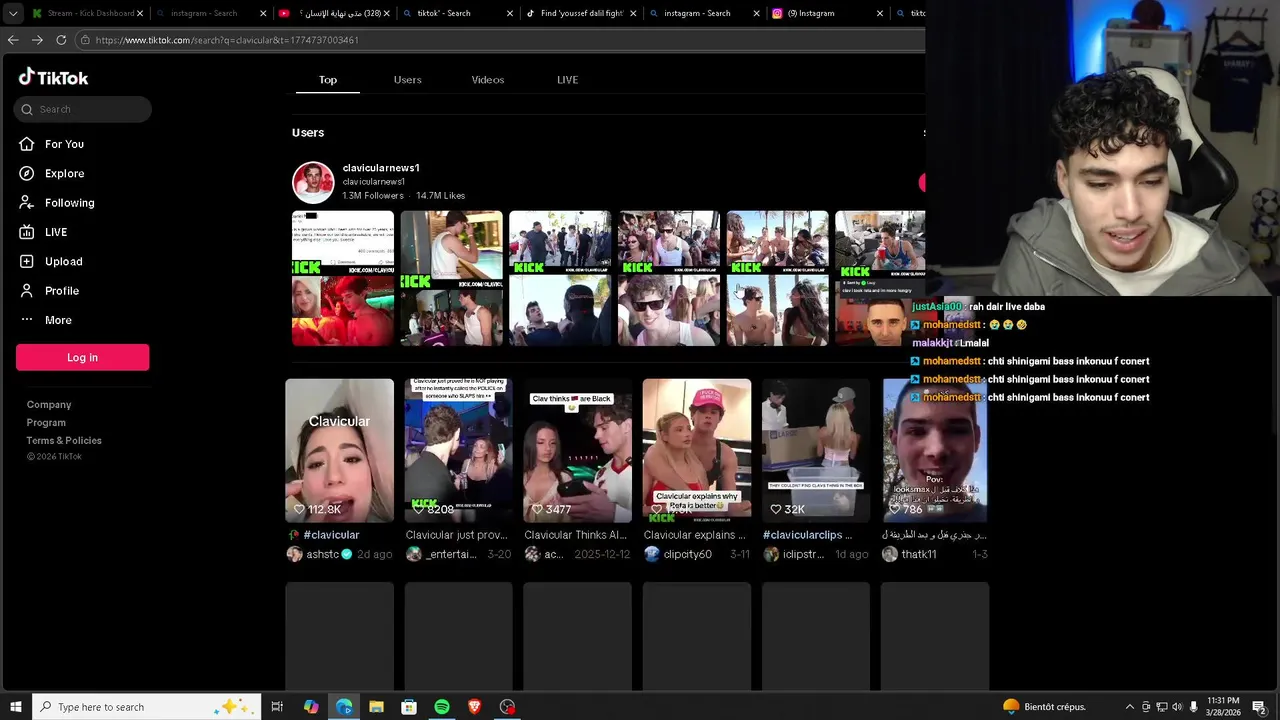Open Microsoft Edge in taskbar
The image size is (1280, 720).
(x=344, y=707)
